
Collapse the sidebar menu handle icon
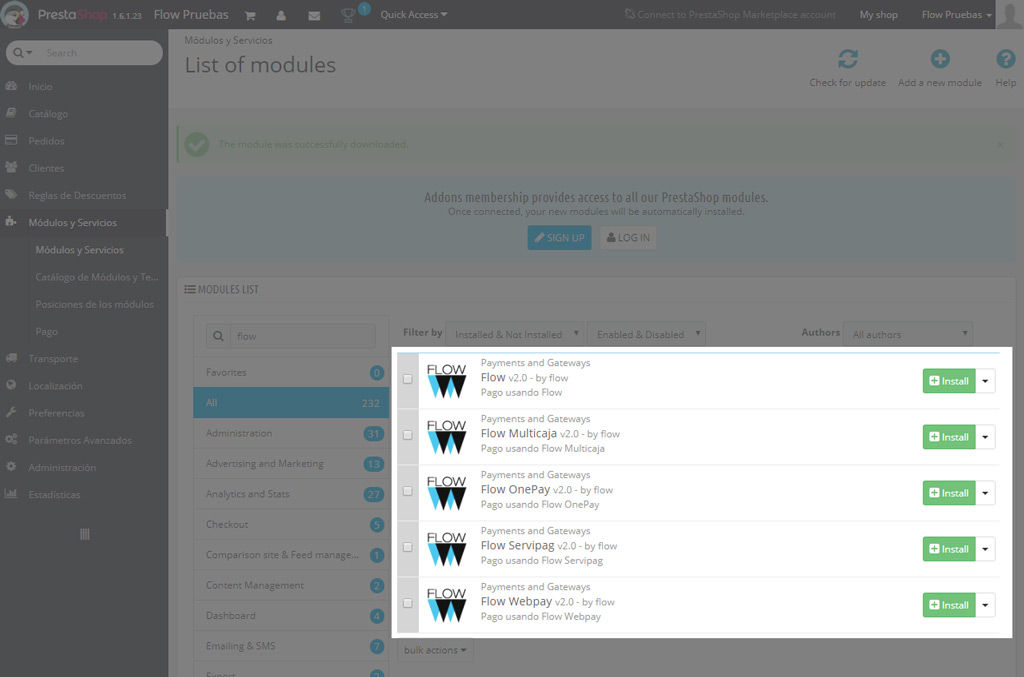coord(84,534)
